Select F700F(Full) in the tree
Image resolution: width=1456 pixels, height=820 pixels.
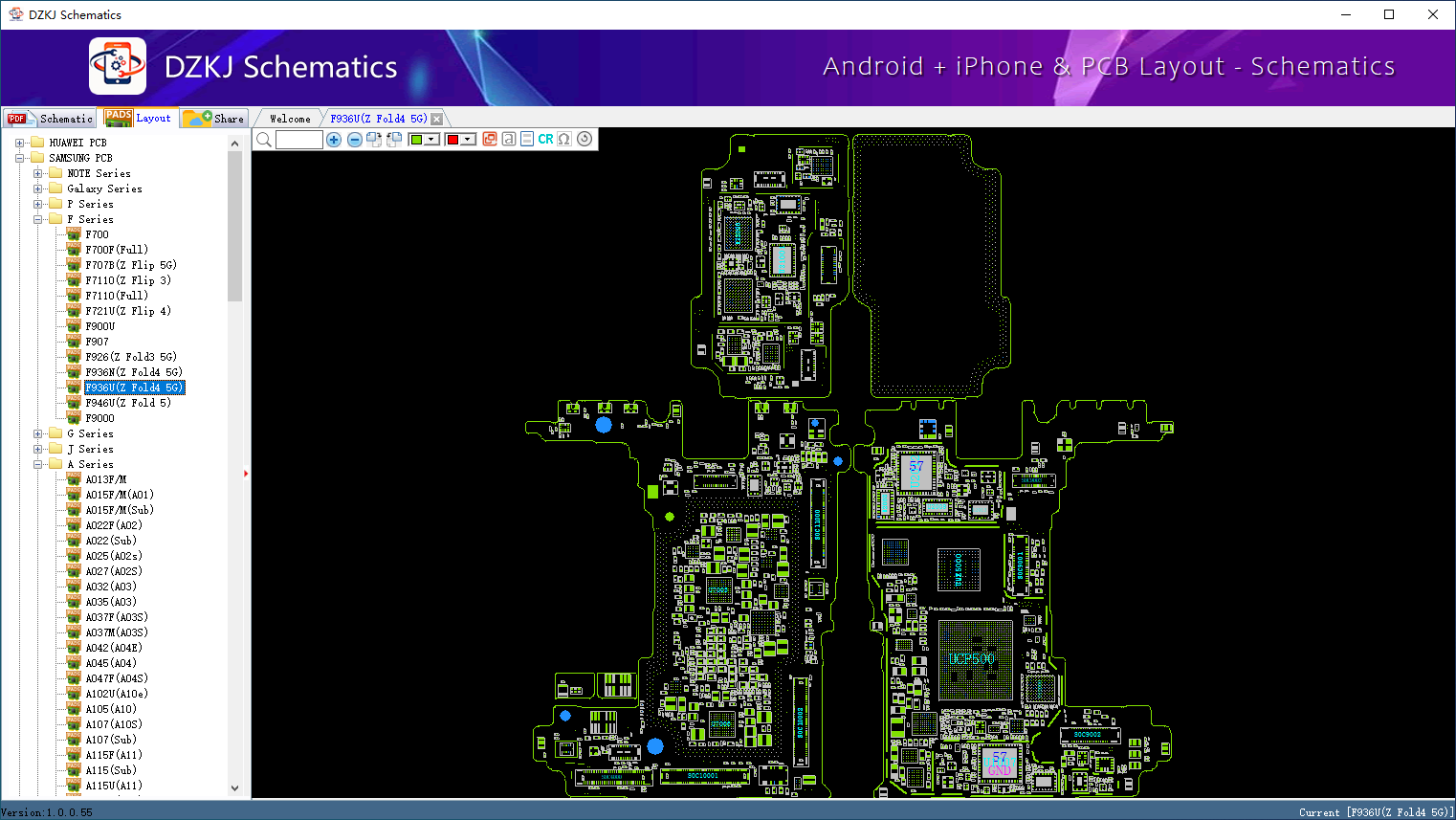coord(117,250)
